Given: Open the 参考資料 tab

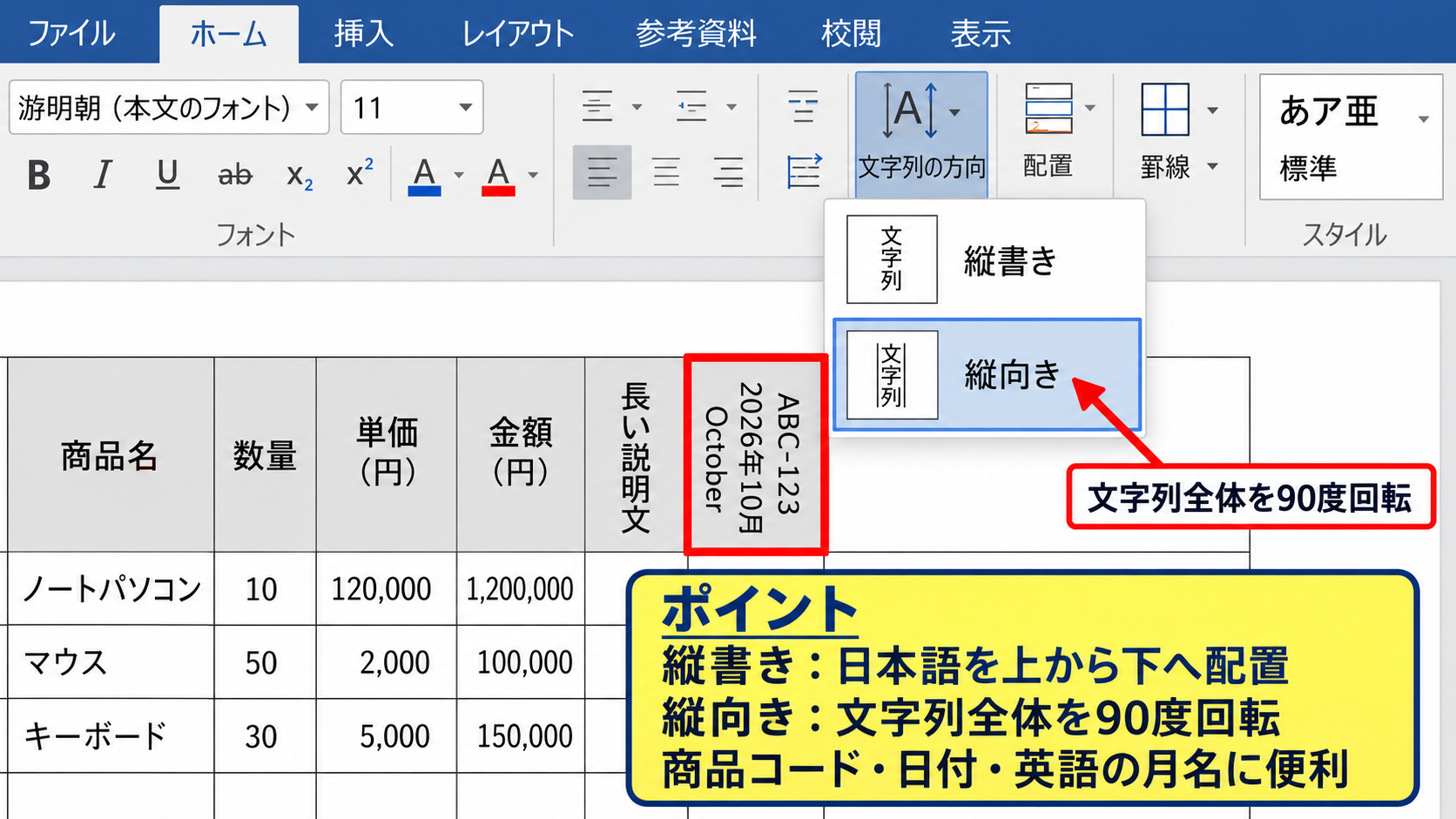Looking at the screenshot, I should pyautogui.click(x=696, y=33).
